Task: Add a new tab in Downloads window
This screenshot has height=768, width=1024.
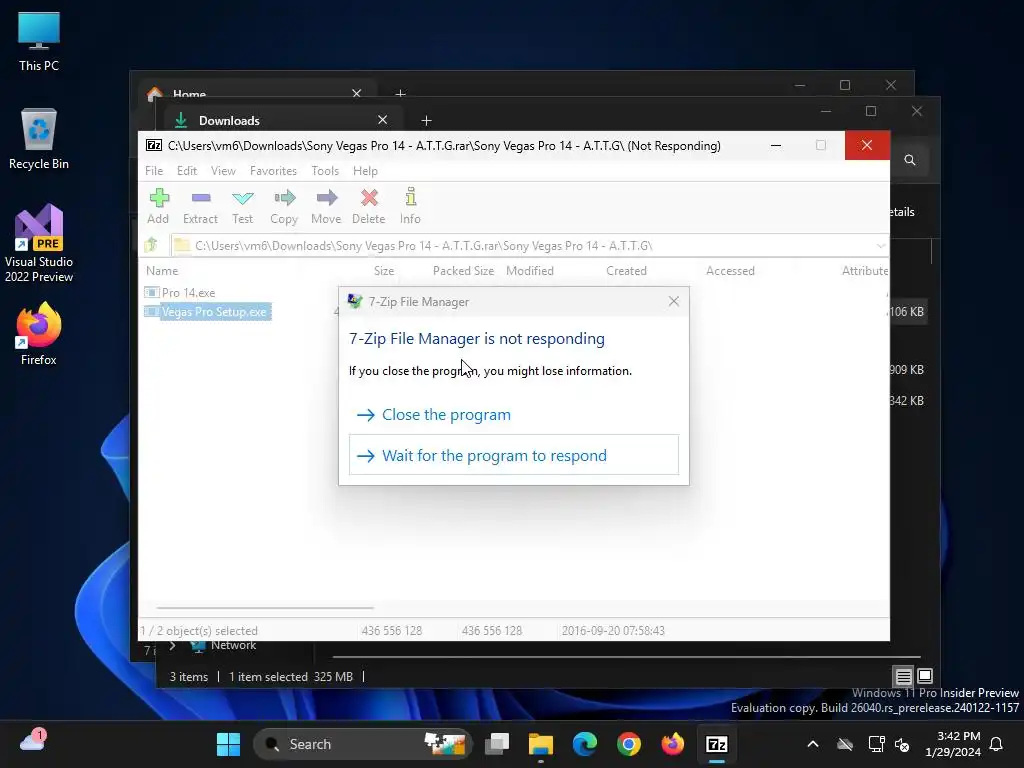Action: tap(426, 120)
